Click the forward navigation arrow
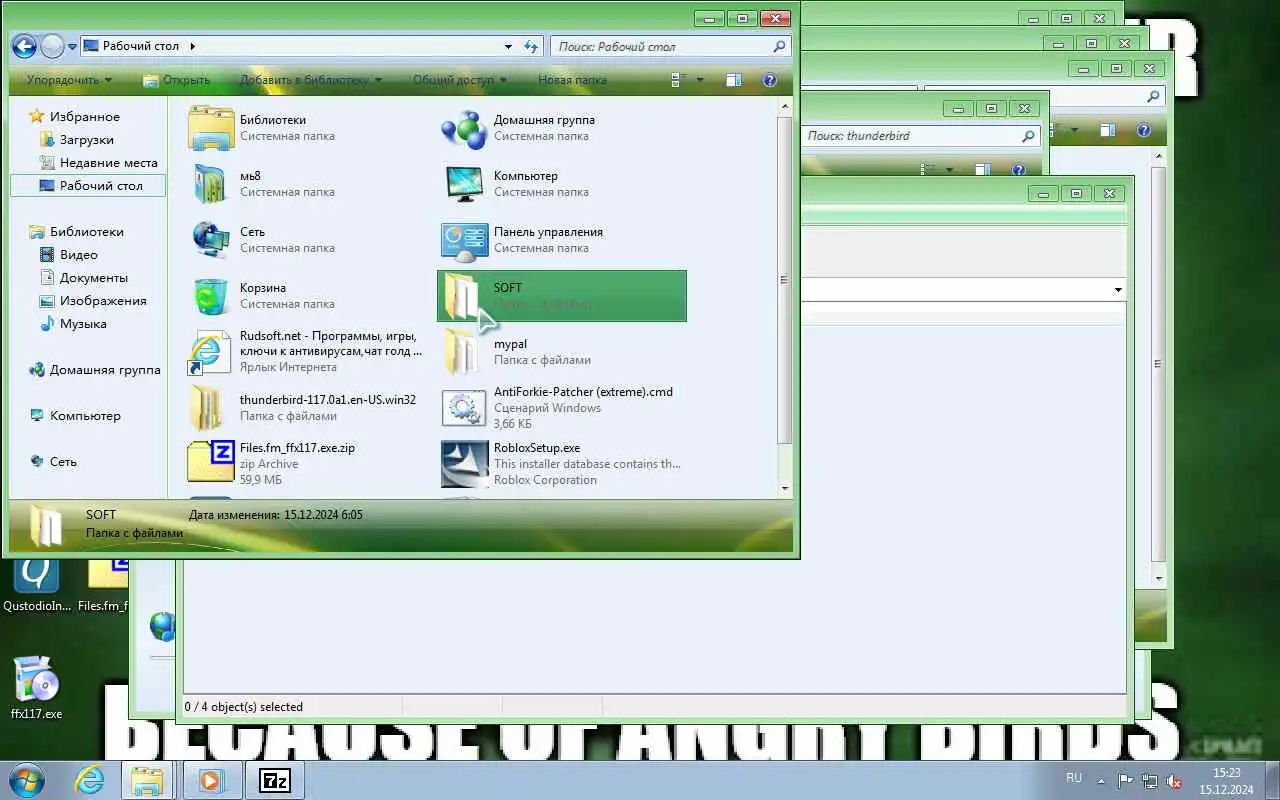The width and height of the screenshot is (1280, 800). tap(52, 46)
